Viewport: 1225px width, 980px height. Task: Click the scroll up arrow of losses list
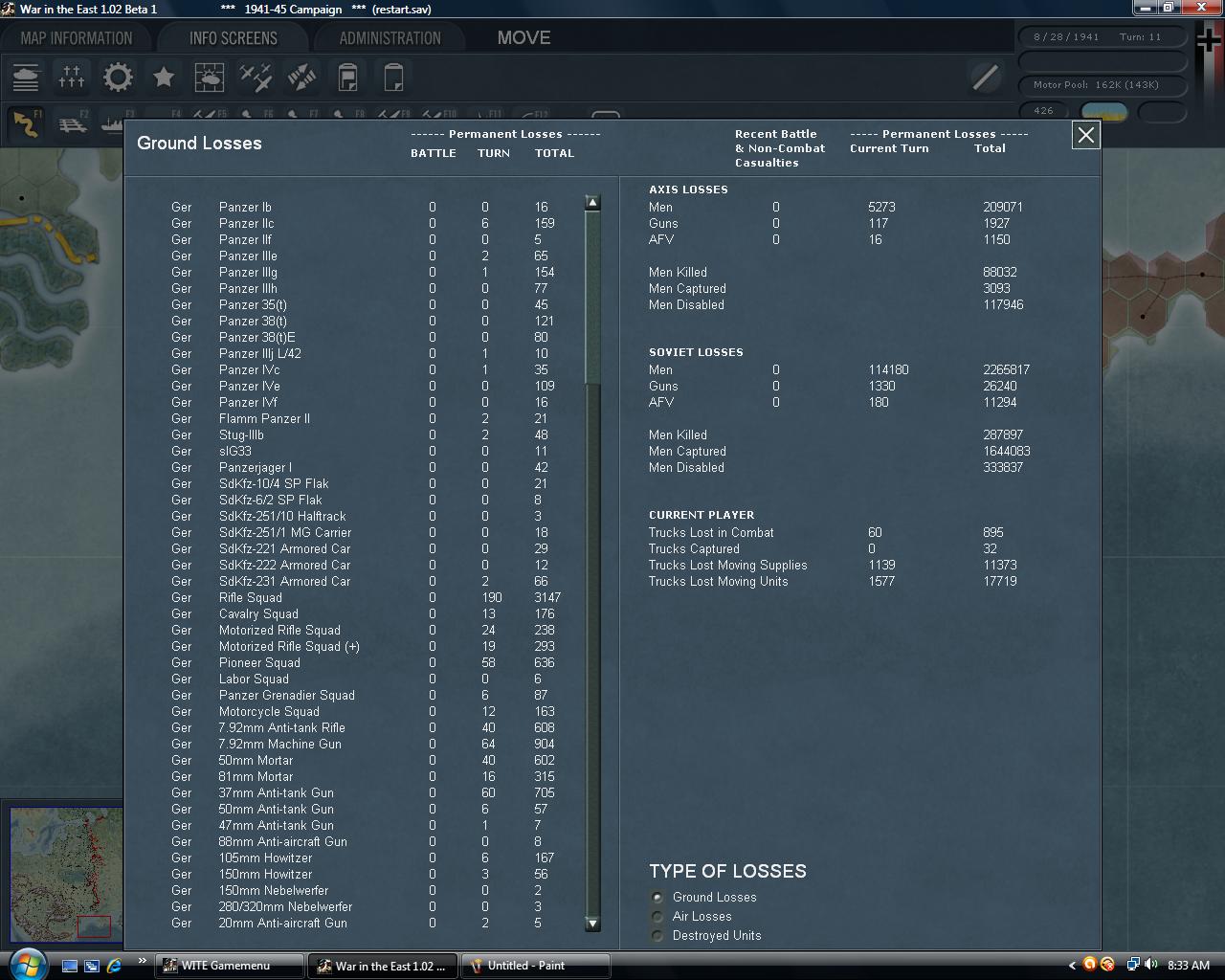(592, 203)
